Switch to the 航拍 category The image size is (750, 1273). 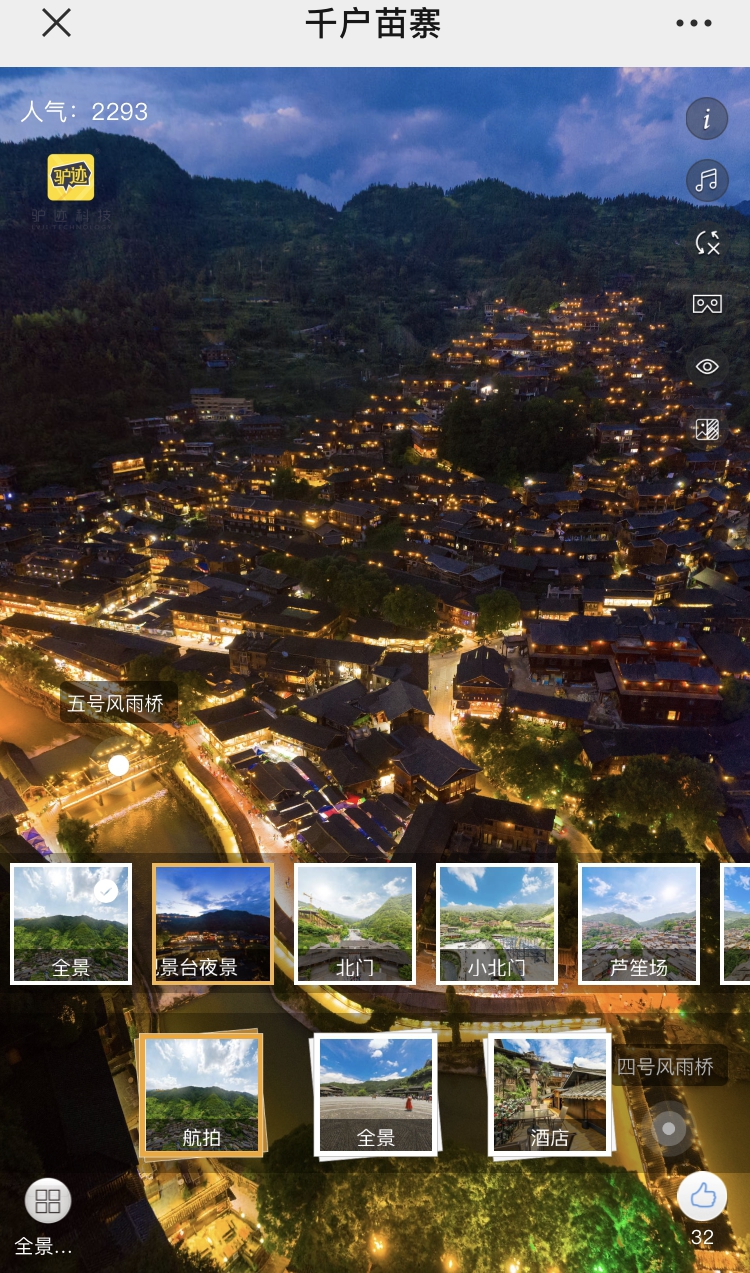pyautogui.click(x=202, y=1095)
